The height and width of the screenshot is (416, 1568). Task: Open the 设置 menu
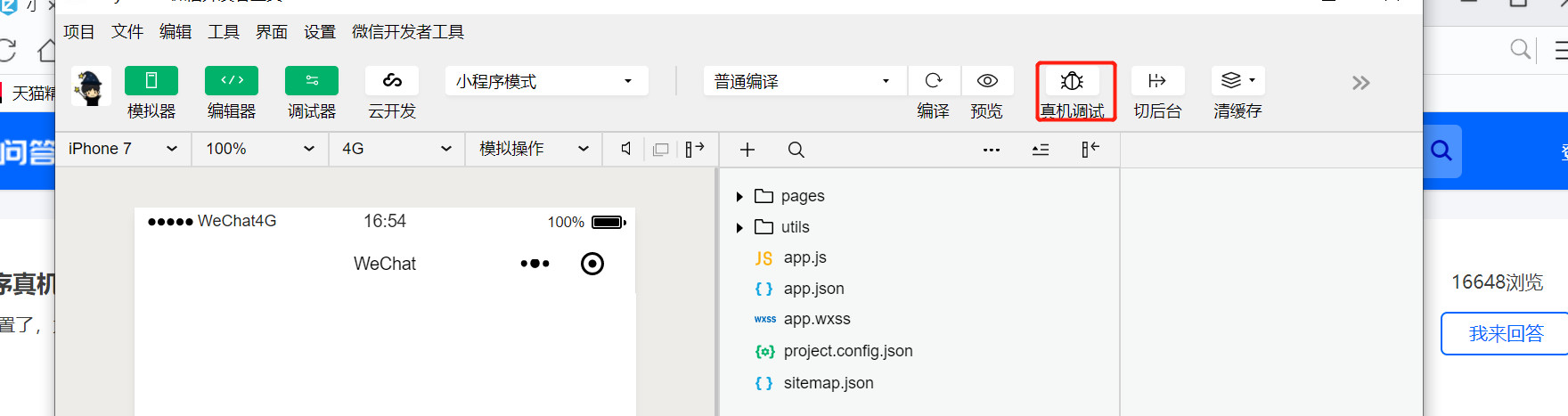320,32
